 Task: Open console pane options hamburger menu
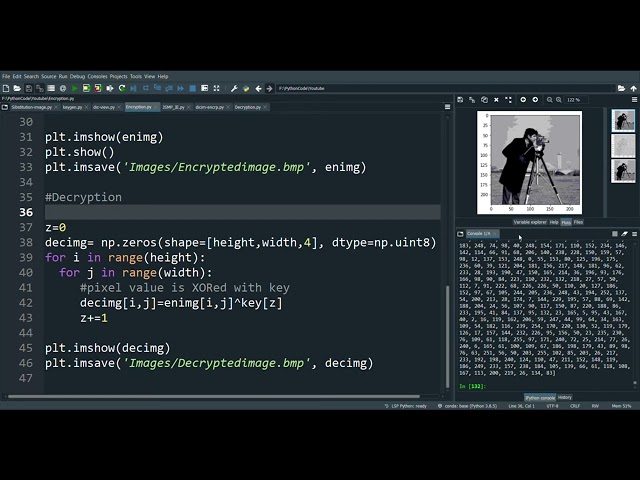(x=635, y=234)
